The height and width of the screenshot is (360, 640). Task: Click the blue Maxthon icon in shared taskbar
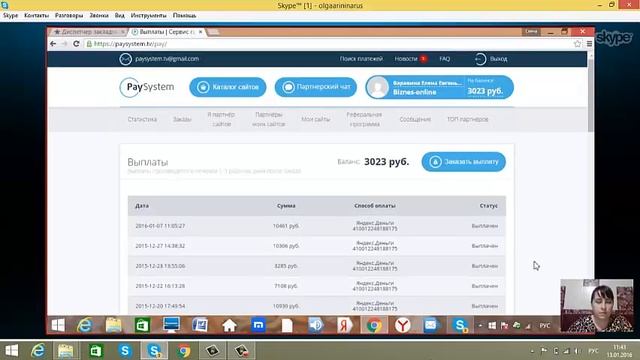(x=258, y=325)
